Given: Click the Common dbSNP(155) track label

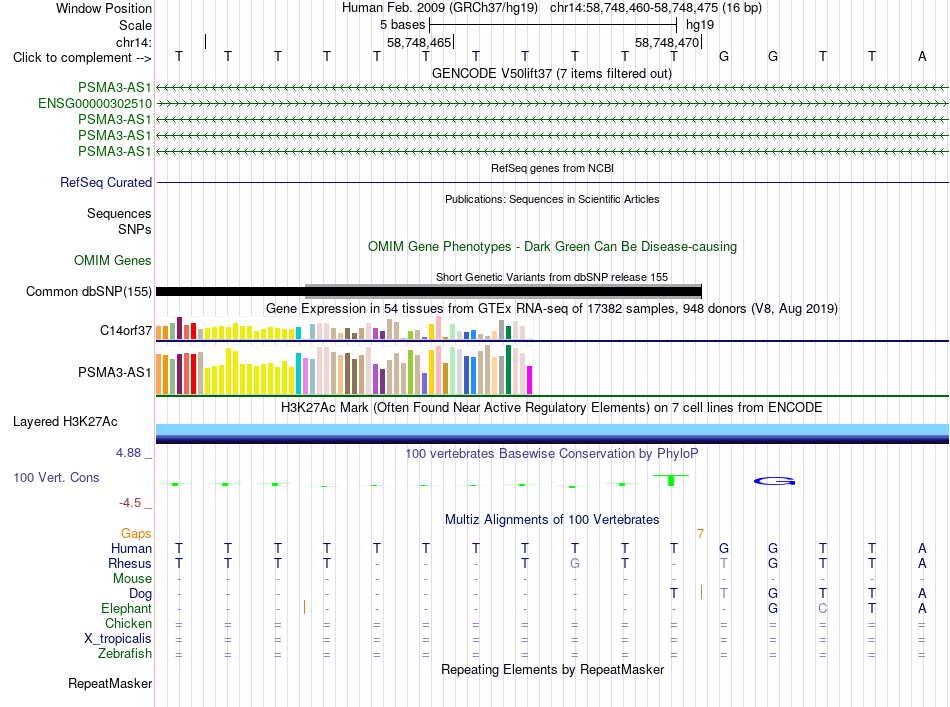Looking at the screenshot, I should [89, 291].
